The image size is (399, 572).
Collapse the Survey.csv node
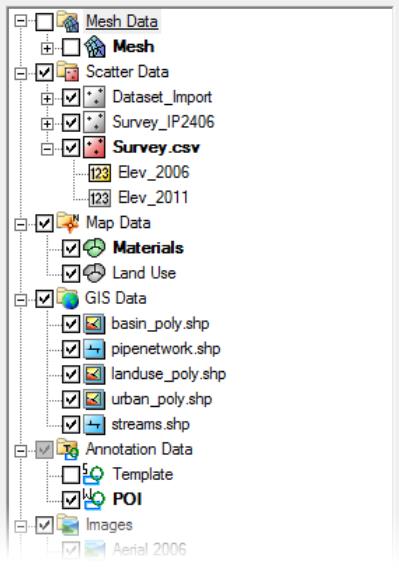pyautogui.click(x=47, y=149)
